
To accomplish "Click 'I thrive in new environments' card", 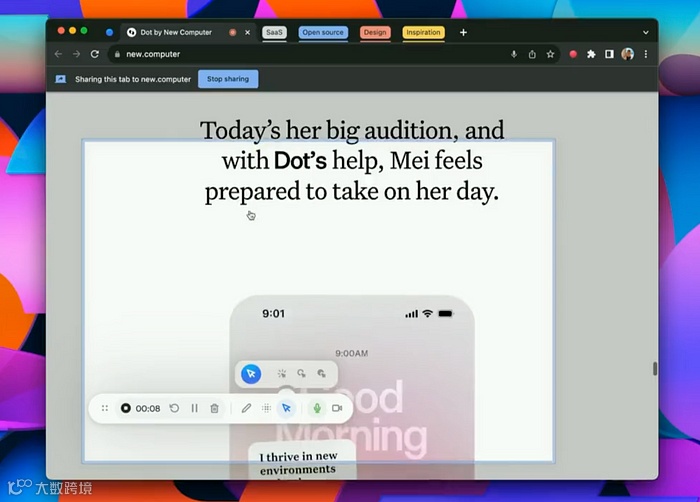I will point(302,461).
